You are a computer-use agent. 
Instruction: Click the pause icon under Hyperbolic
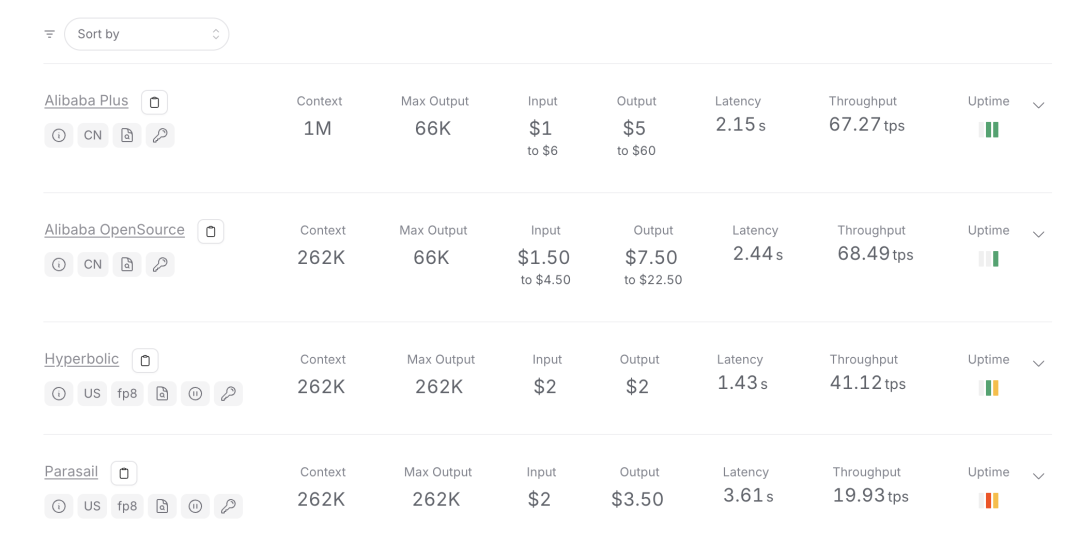coord(195,393)
